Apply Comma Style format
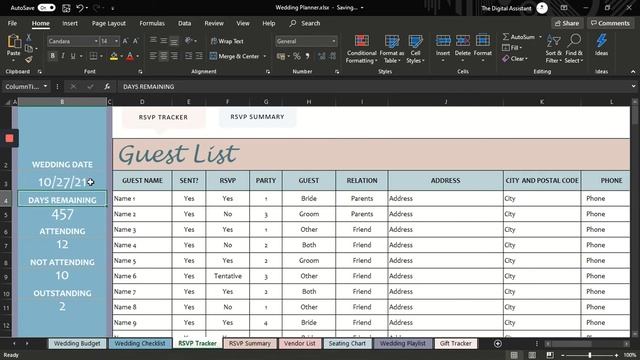 (x=307, y=56)
